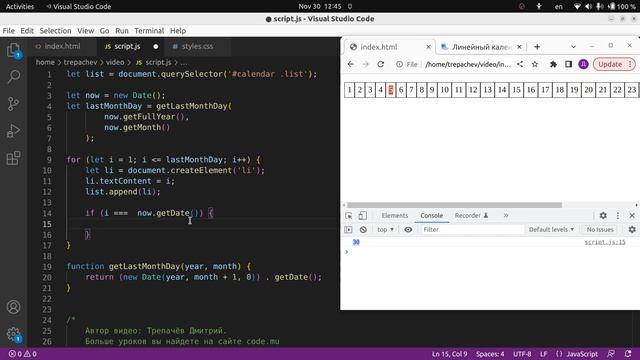Open console settings gear

[x=632, y=230]
